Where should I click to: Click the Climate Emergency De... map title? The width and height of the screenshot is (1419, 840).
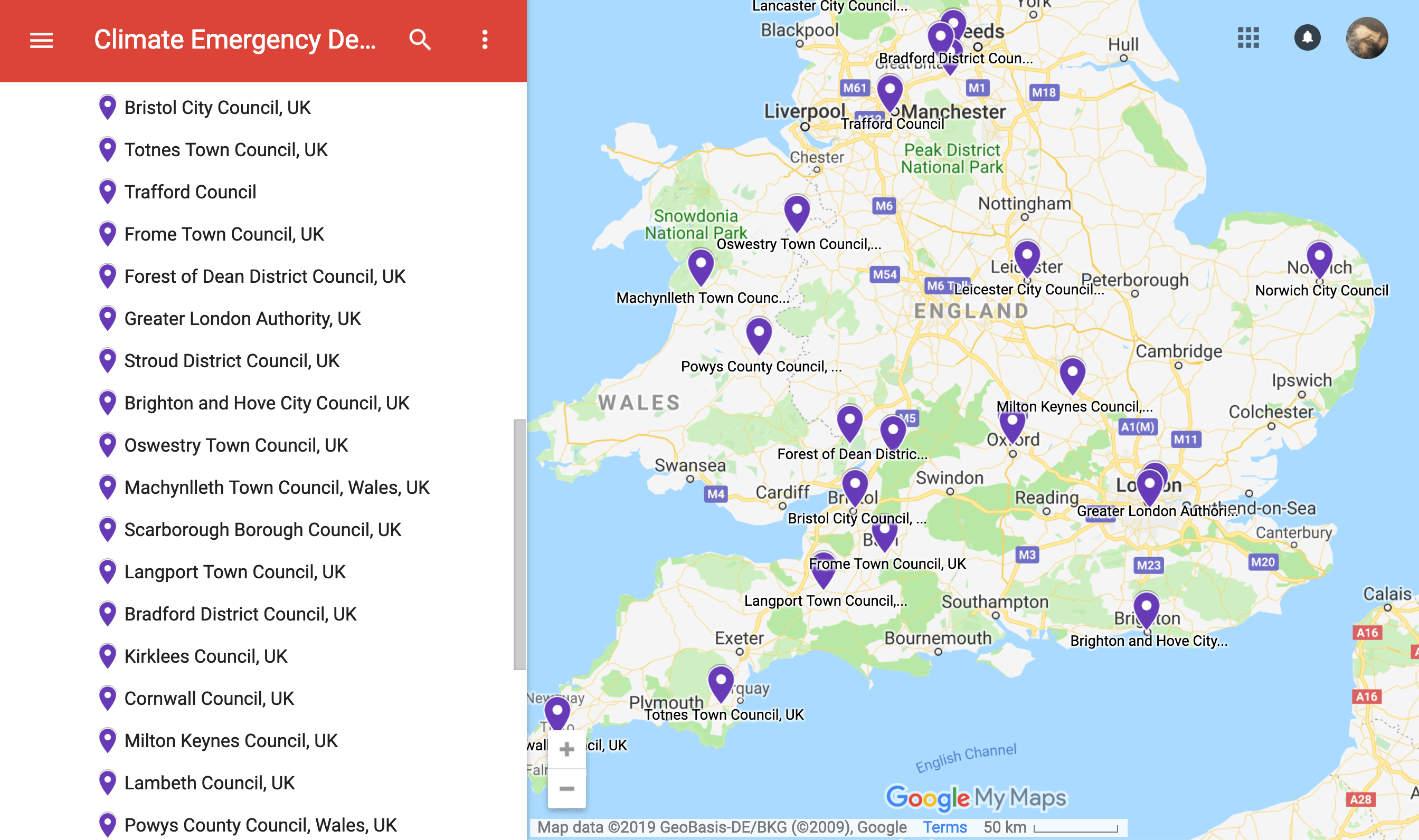click(x=234, y=40)
